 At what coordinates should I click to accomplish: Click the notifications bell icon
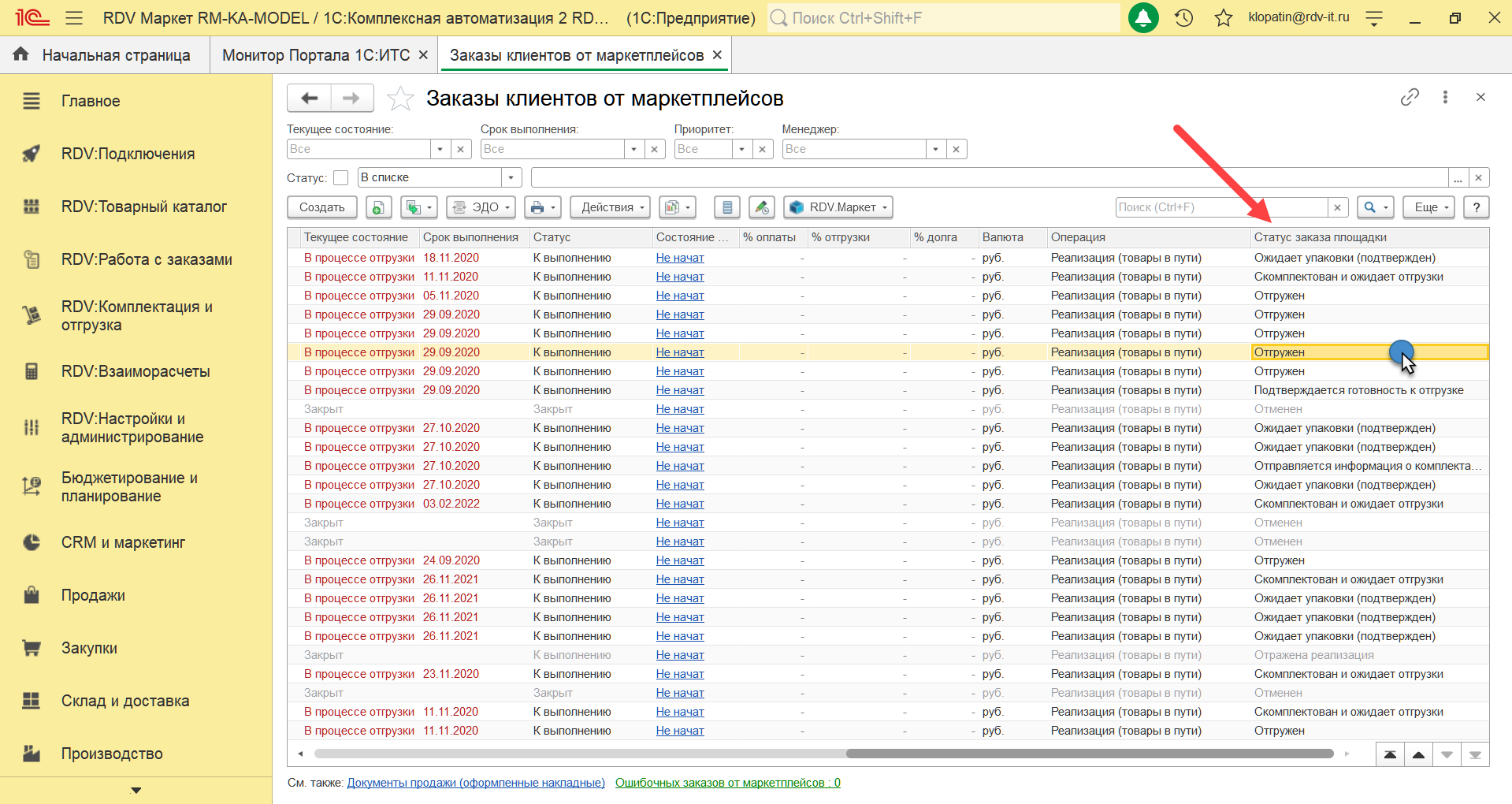pos(1143,17)
